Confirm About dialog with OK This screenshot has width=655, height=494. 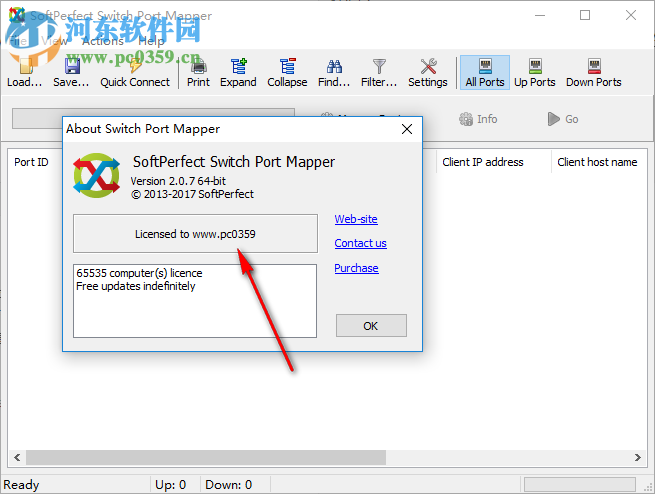[x=371, y=326]
